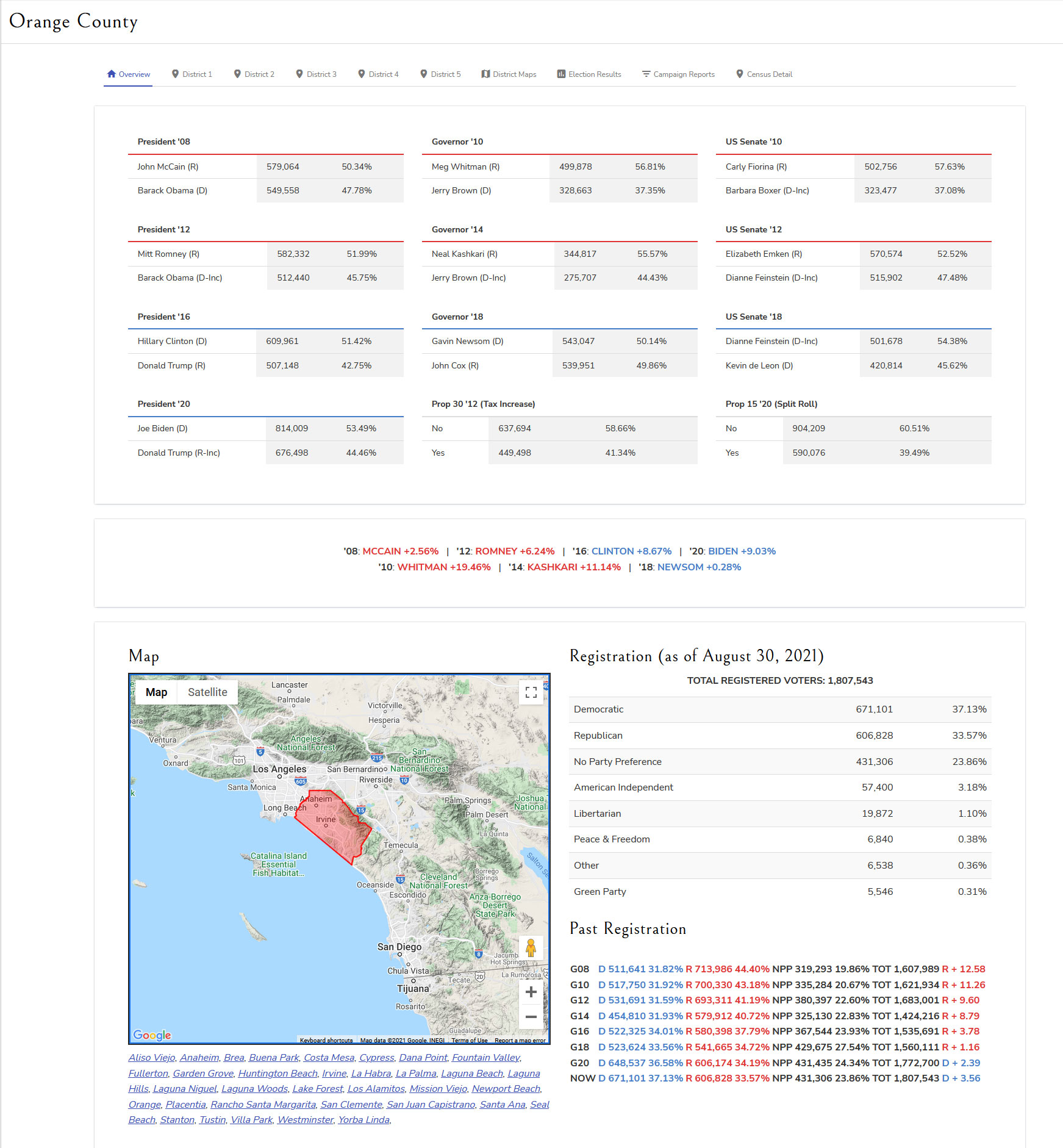Click the home icon on the Overview tab

click(112, 73)
